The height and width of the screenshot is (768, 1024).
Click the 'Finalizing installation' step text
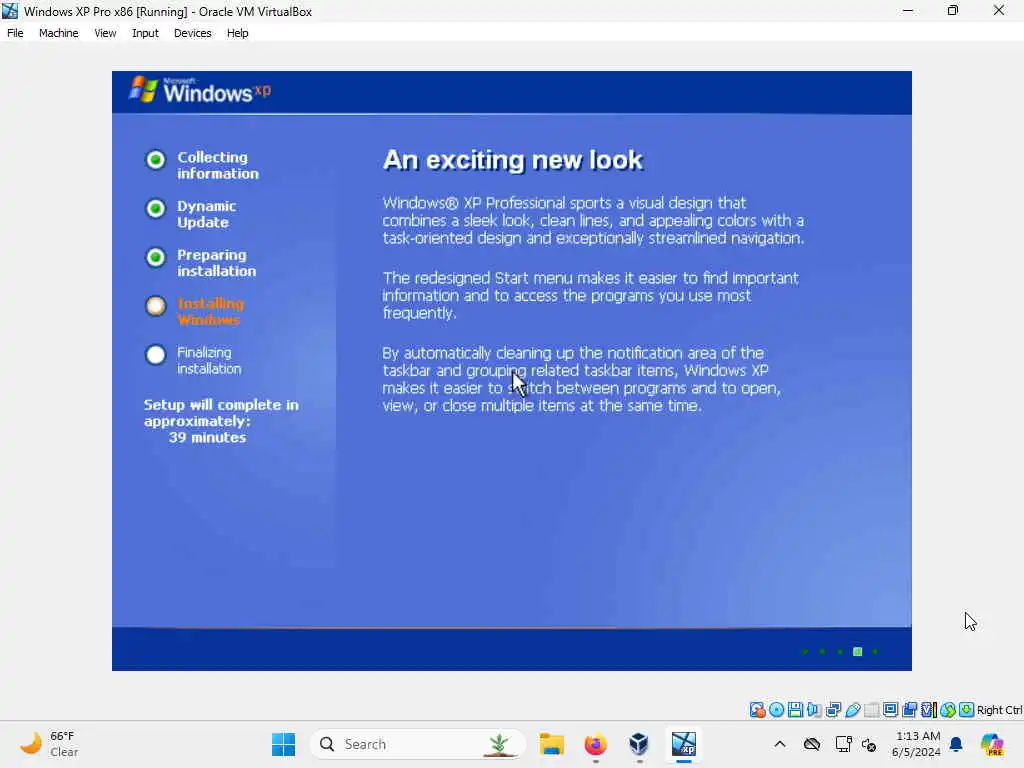click(x=209, y=360)
